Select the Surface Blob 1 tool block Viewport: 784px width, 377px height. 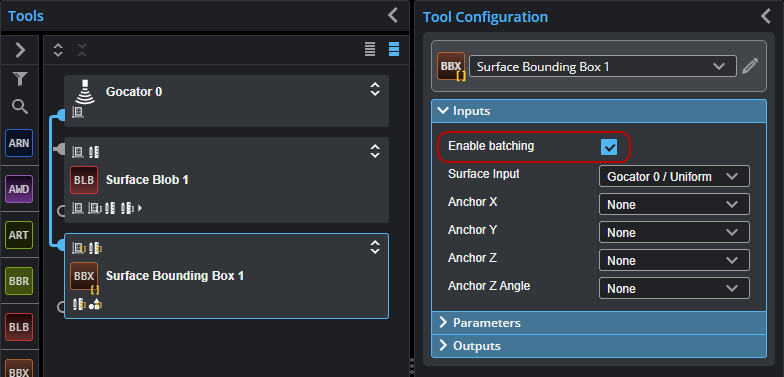[x=226, y=180]
